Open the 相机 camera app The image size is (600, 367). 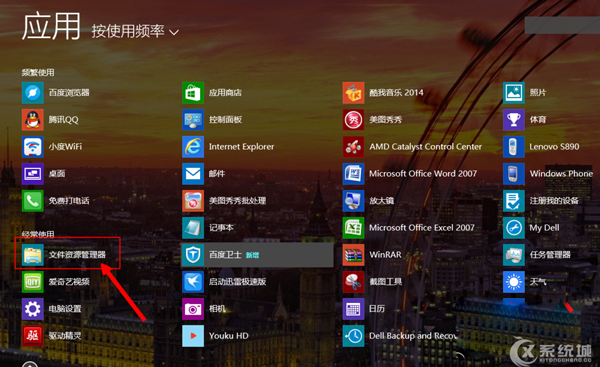204,309
